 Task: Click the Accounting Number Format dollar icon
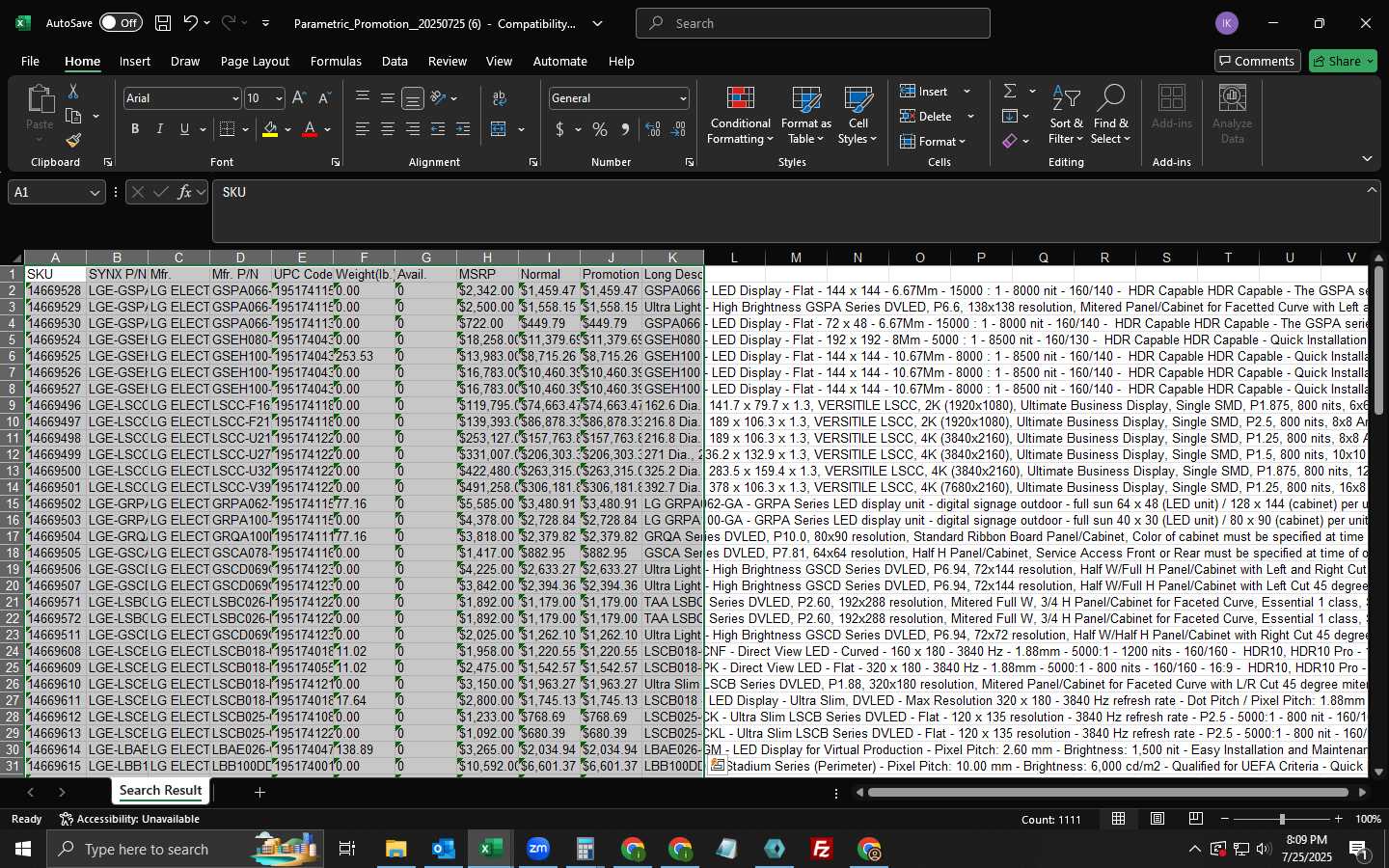559,129
